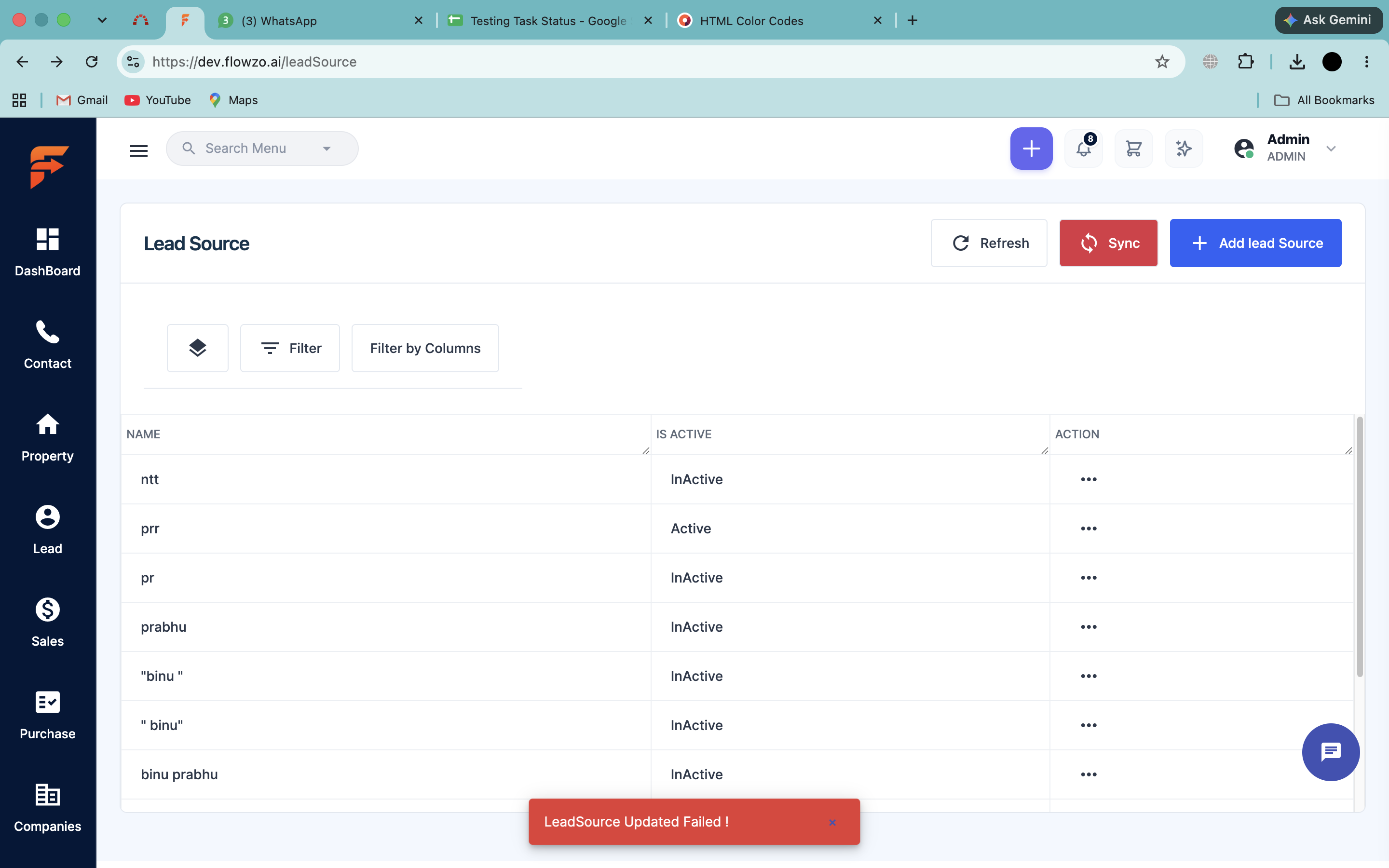1389x868 pixels.
Task: Click the layers grouping icon button
Action: pyautogui.click(x=197, y=348)
